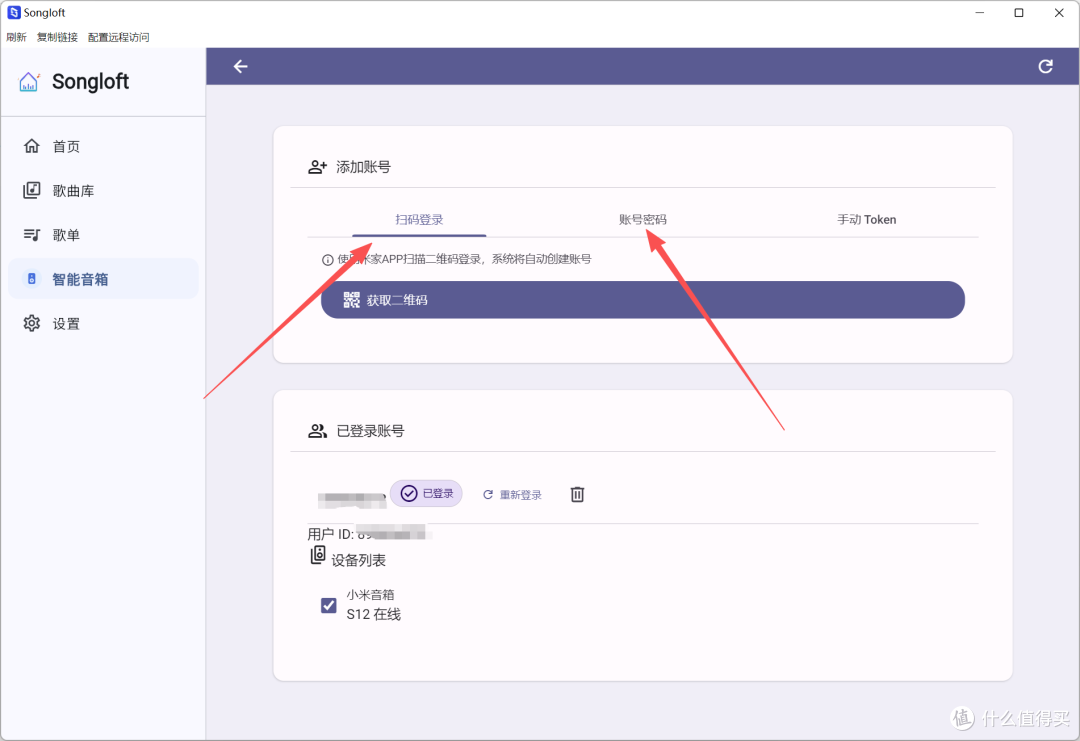Click the 重新登录 link
The width and height of the screenshot is (1080, 741).
click(x=512, y=494)
